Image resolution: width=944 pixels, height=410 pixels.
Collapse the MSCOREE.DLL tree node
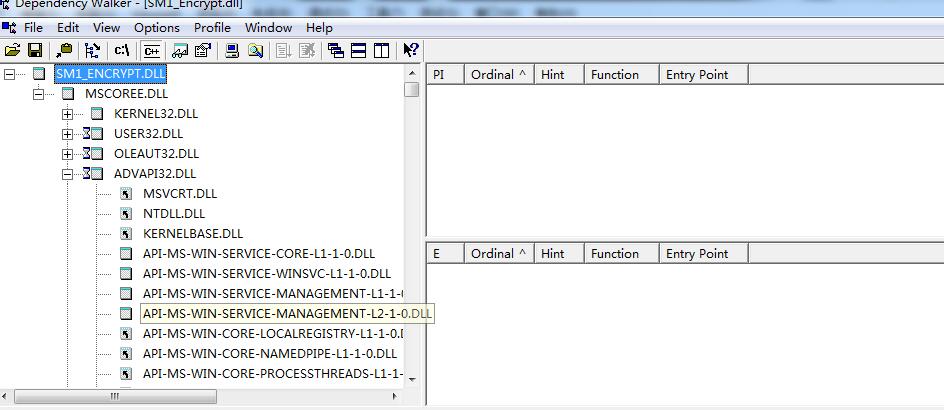[39, 93]
